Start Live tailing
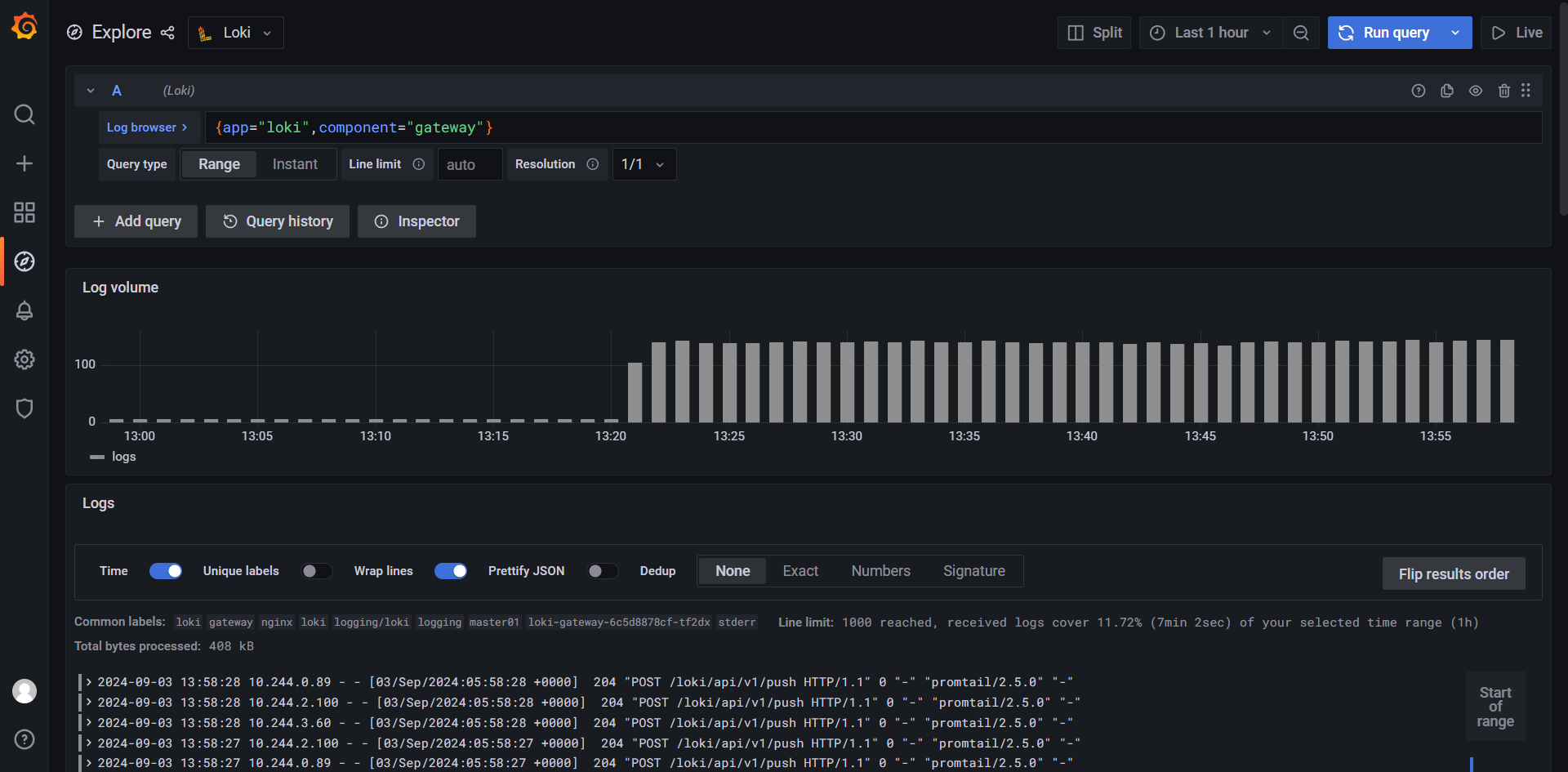Image resolution: width=1568 pixels, height=772 pixels. 1517,33
